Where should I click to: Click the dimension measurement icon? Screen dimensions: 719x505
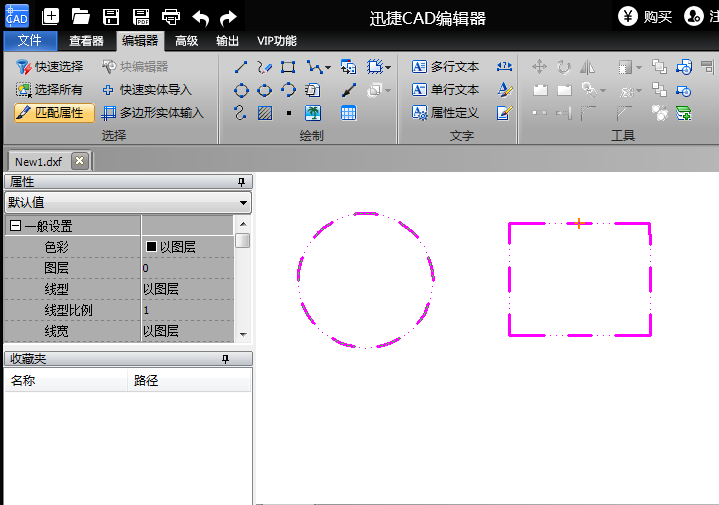pyautogui.click(x=504, y=67)
